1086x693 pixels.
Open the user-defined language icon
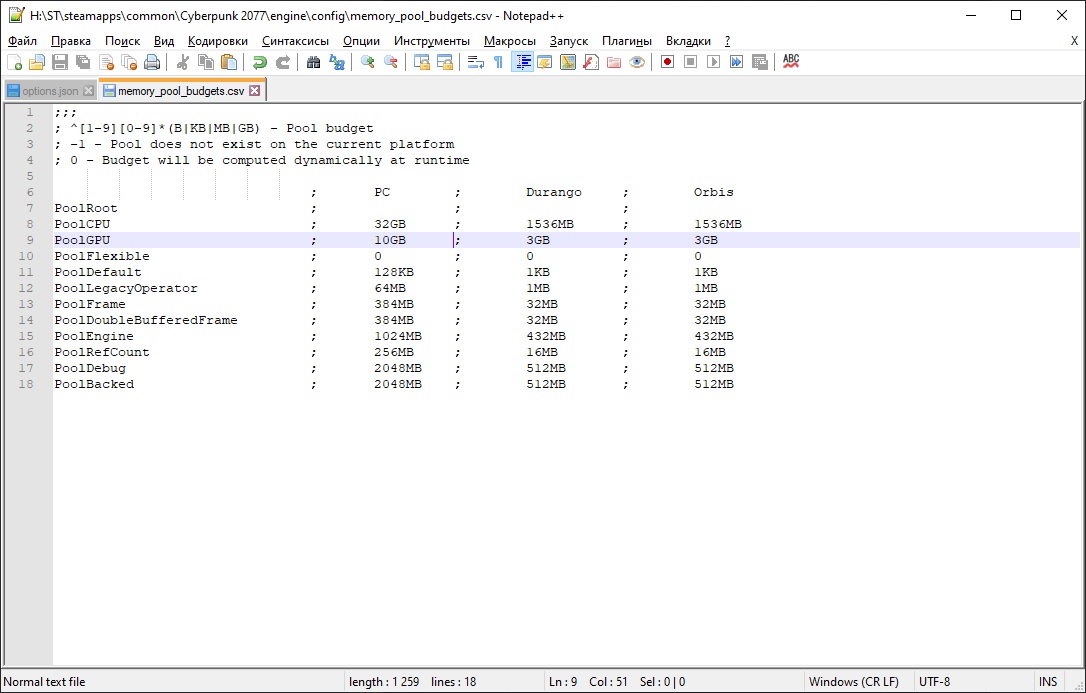pos(545,62)
